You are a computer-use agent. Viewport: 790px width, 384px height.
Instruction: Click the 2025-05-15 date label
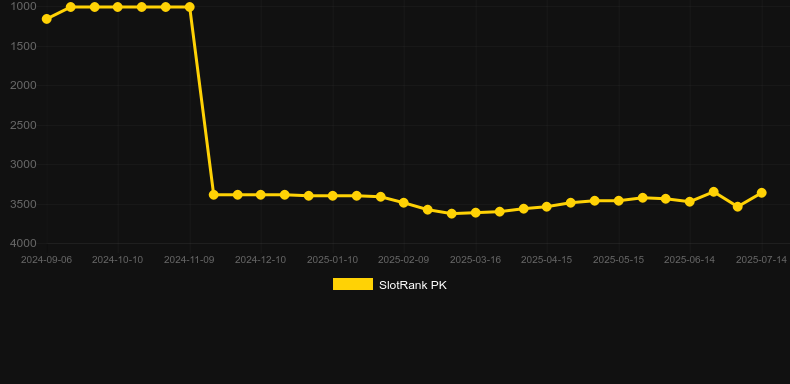click(x=619, y=260)
